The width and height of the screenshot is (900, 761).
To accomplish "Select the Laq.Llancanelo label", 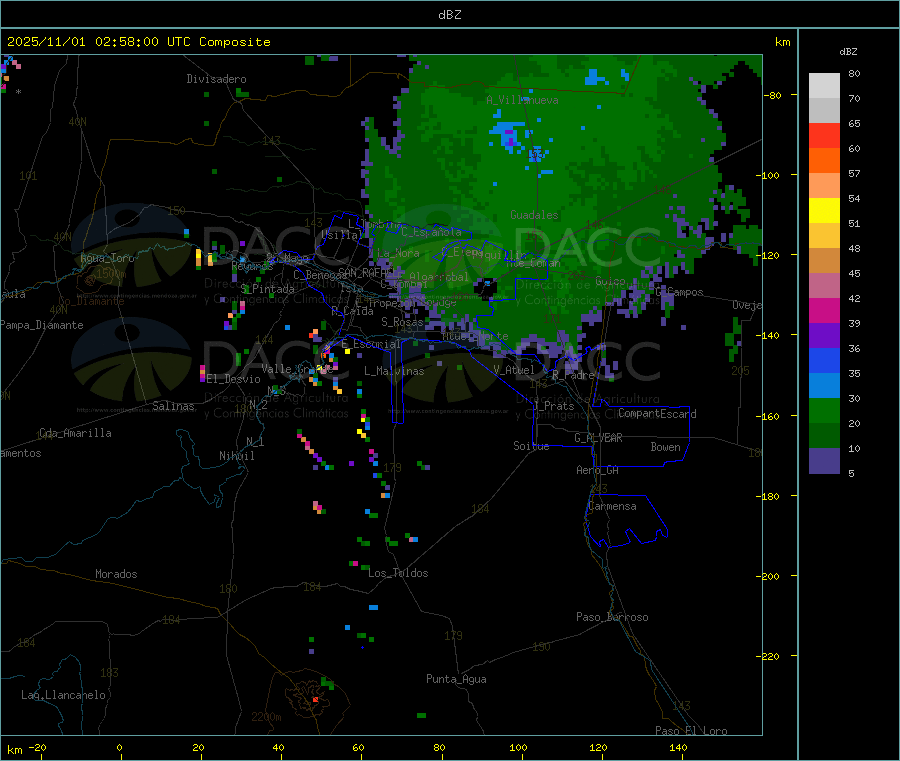I will pos(63,695).
